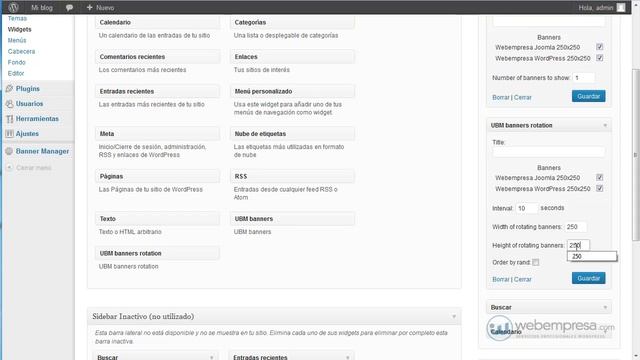Select the Páginas available widget
The width and height of the screenshot is (640, 360).
click(x=158, y=176)
